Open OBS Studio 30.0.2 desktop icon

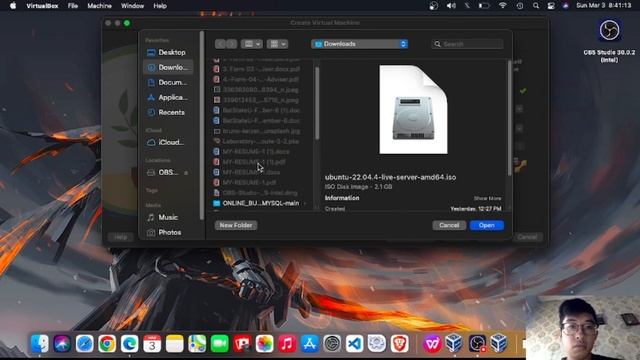(609, 30)
